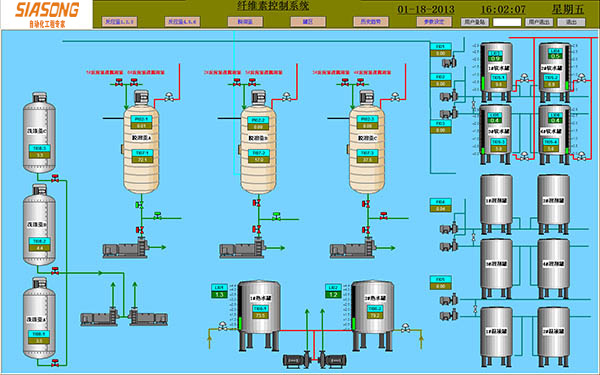
Task: Toggle the green branch valve right of 胶溶釜B outlet
Action: [x=276, y=216]
